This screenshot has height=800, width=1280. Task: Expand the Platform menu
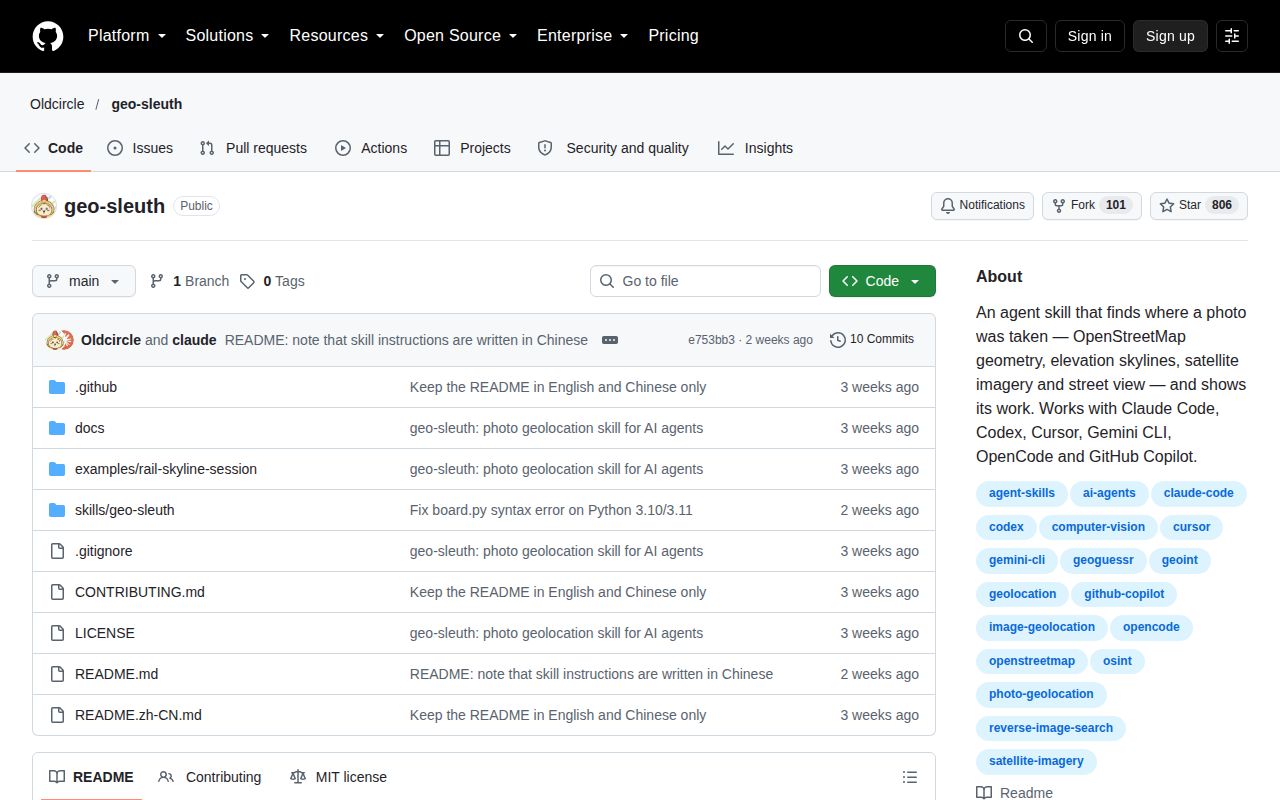point(127,36)
